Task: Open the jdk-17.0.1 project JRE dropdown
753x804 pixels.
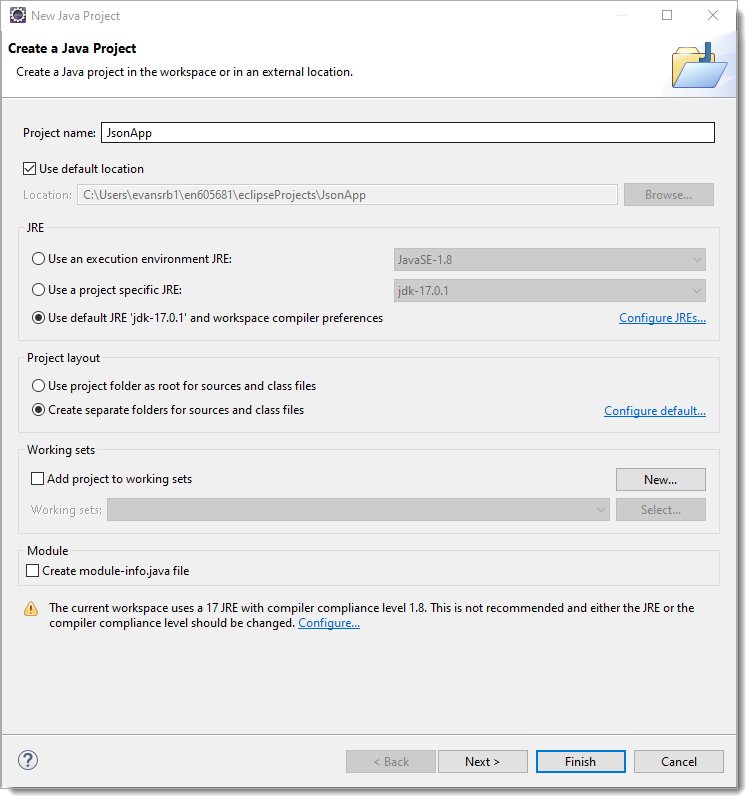Action: click(x=550, y=291)
